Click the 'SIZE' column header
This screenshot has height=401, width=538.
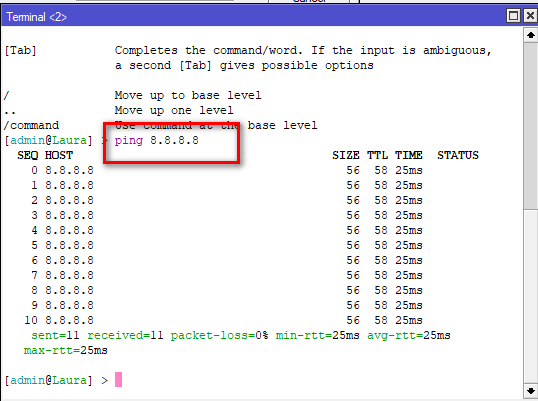[x=346, y=155]
